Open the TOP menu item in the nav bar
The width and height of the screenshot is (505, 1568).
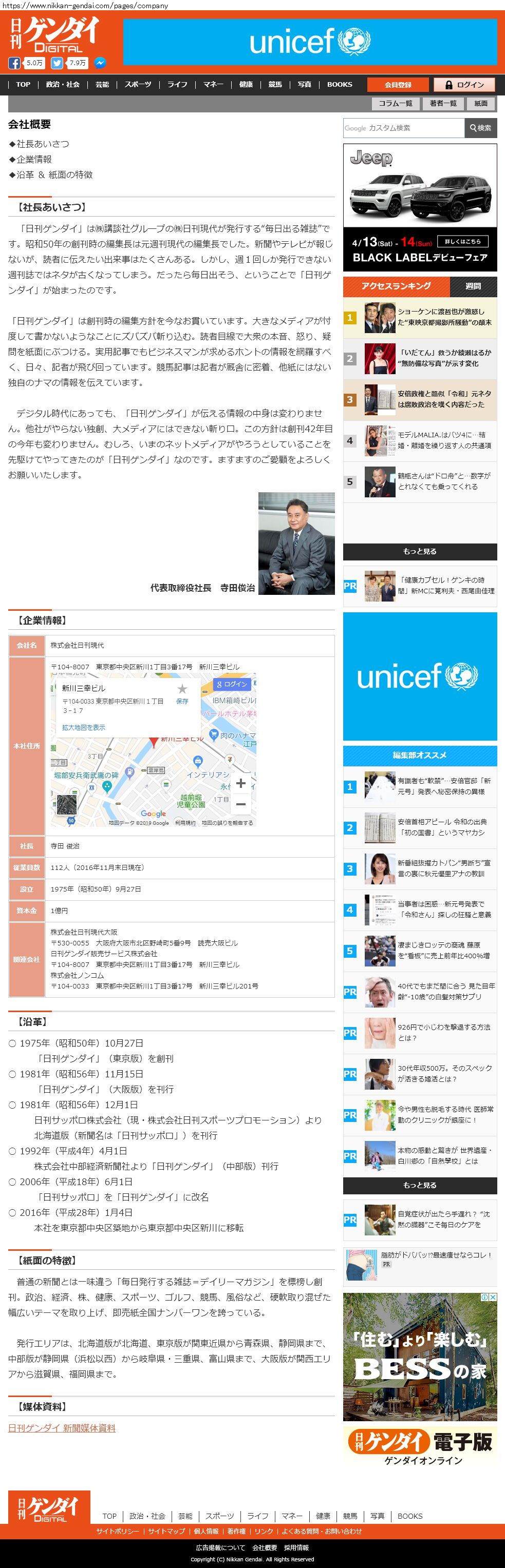pos(23,85)
